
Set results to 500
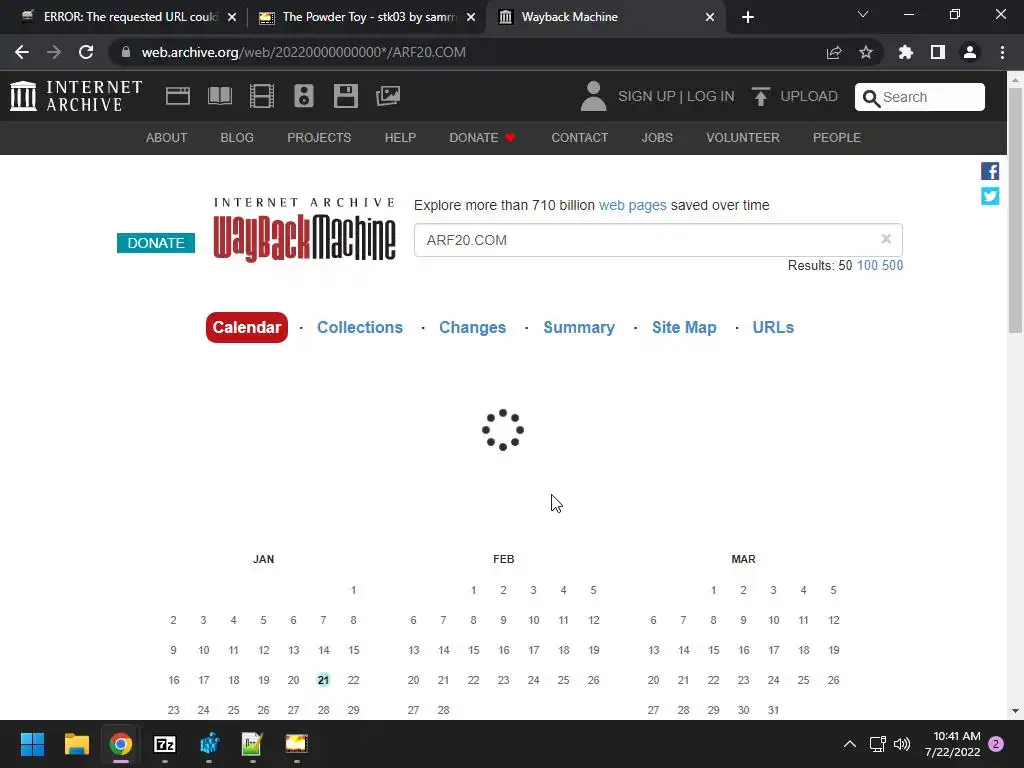tap(892, 265)
